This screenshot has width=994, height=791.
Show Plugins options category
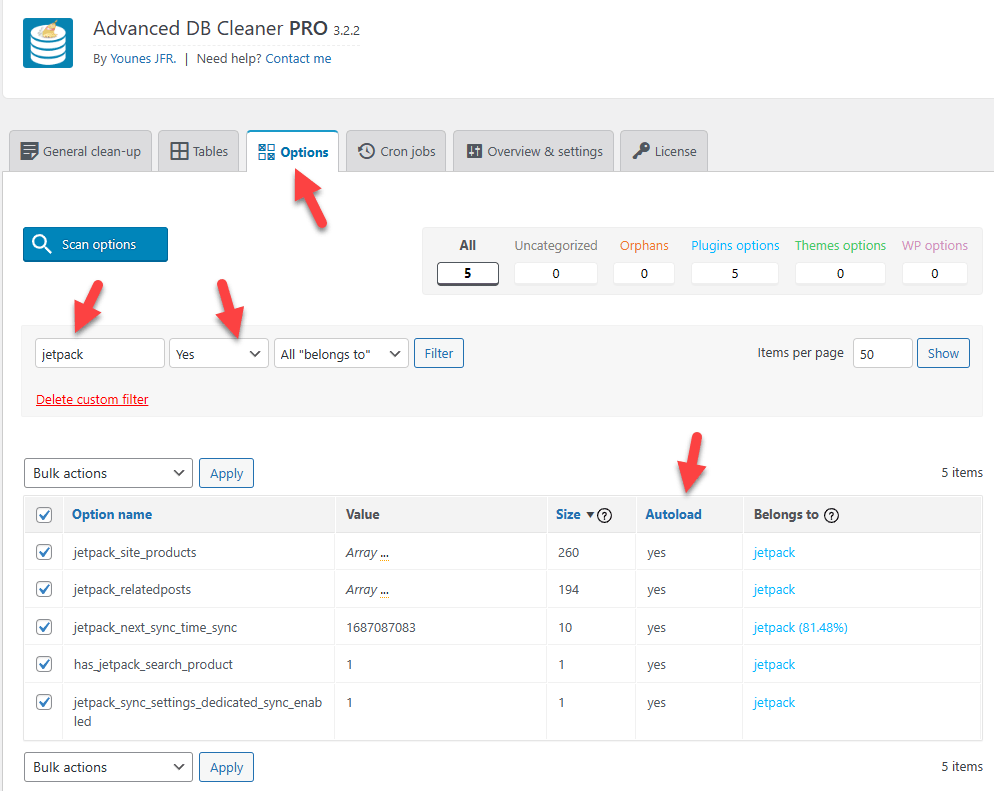(x=735, y=262)
